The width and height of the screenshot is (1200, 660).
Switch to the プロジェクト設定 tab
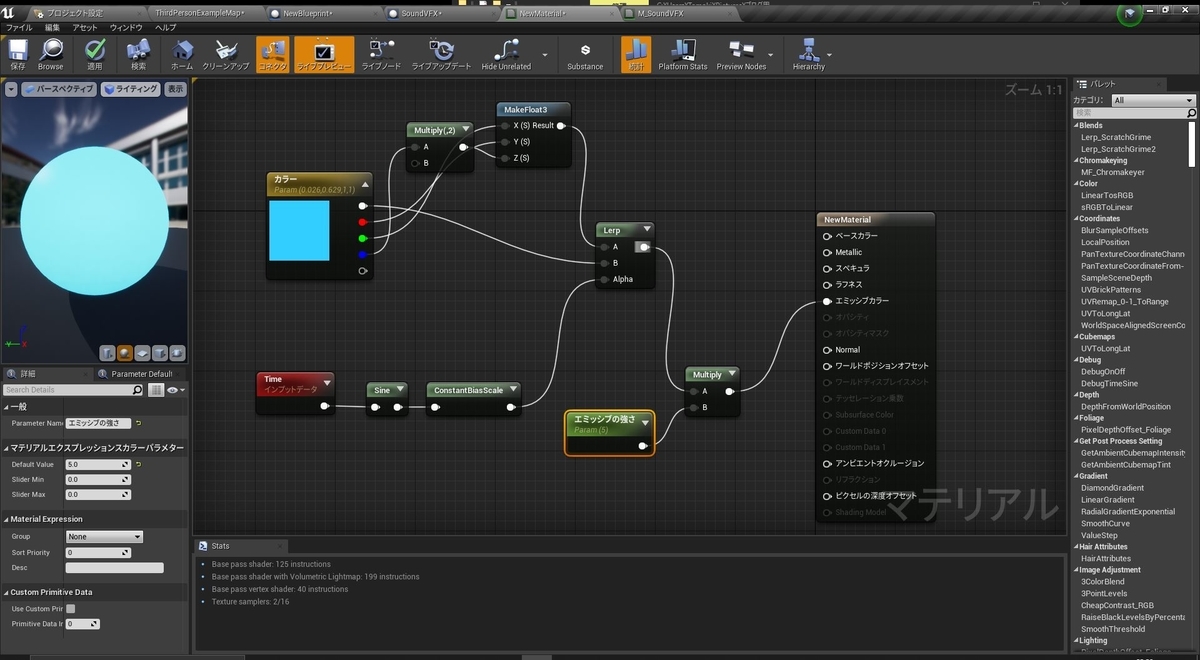click(x=75, y=13)
